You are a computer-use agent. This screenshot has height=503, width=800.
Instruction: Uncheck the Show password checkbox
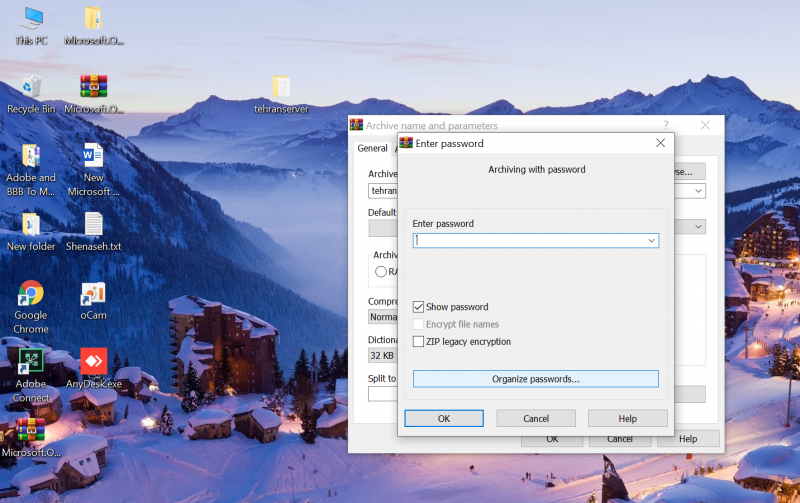pyautogui.click(x=419, y=307)
